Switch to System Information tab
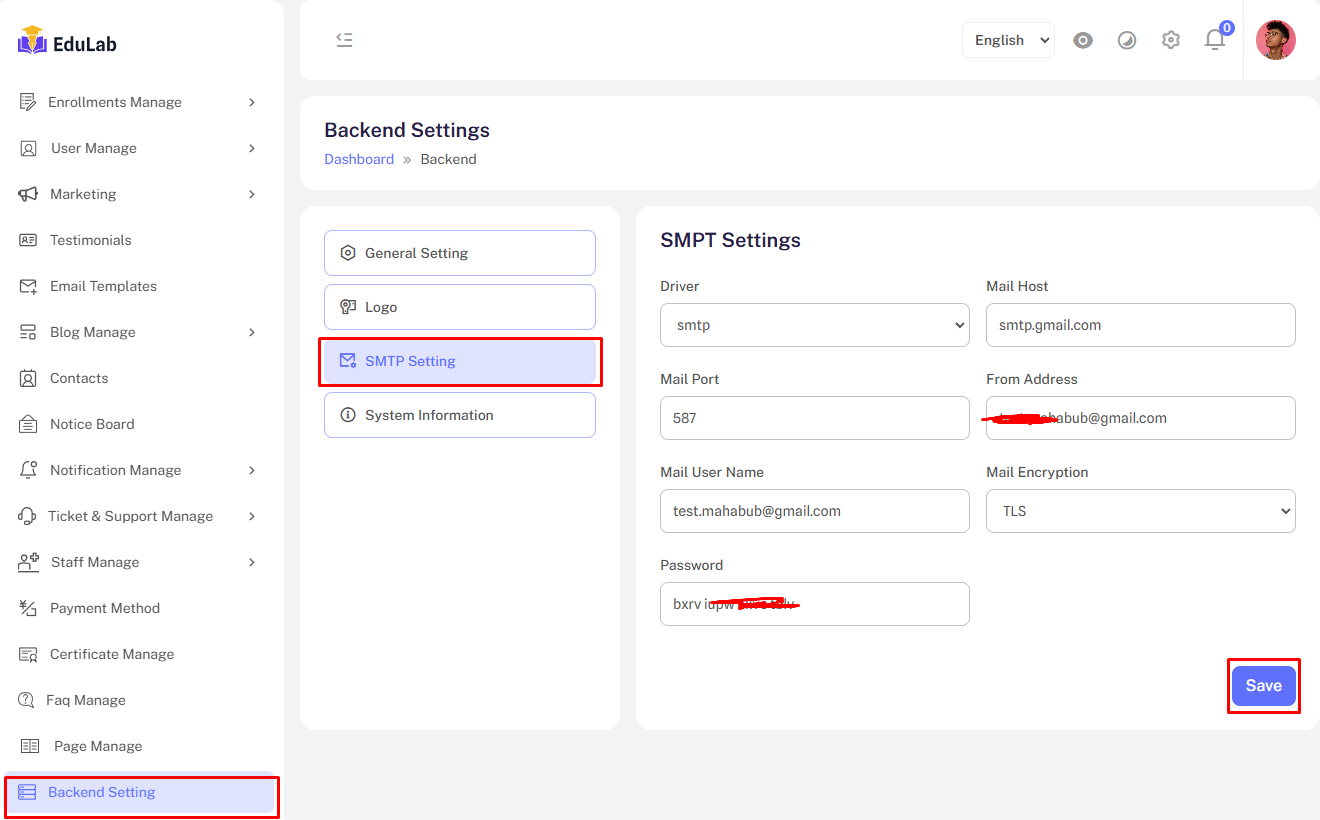 tap(459, 415)
